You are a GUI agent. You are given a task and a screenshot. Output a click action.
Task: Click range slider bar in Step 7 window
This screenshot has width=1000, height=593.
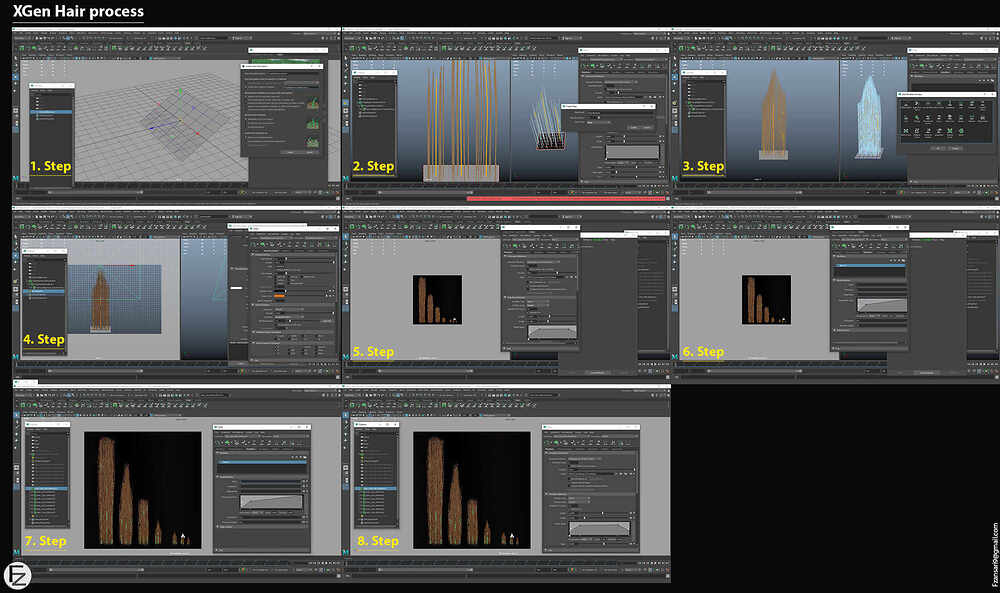coord(96,569)
